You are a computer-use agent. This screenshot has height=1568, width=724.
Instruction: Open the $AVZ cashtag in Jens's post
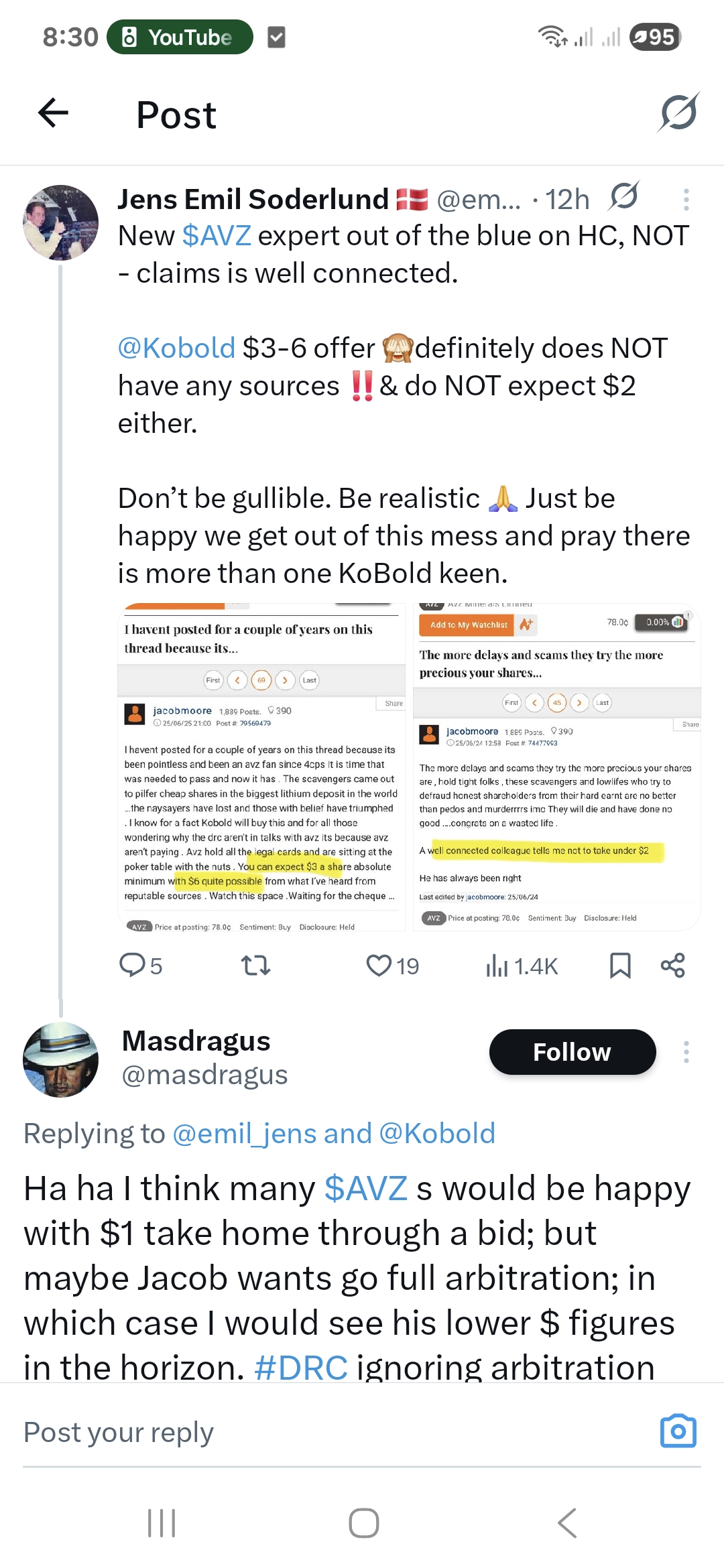tap(217, 236)
